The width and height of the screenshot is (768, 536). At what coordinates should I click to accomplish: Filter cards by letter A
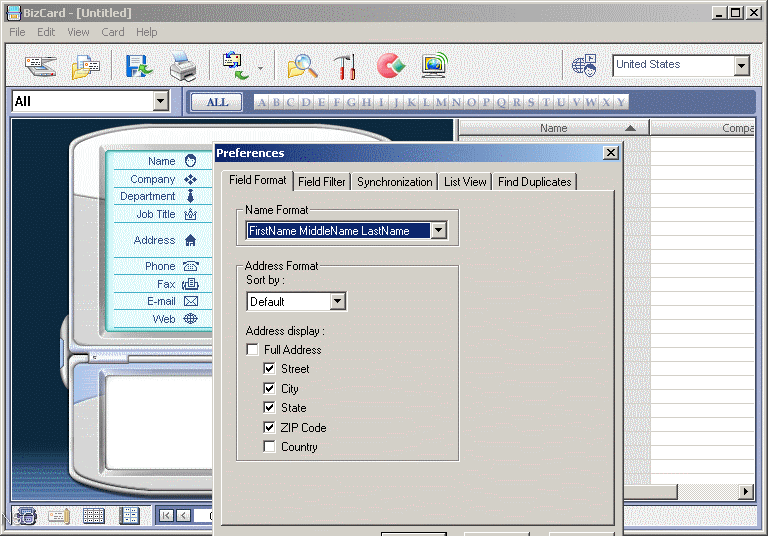tap(262, 102)
